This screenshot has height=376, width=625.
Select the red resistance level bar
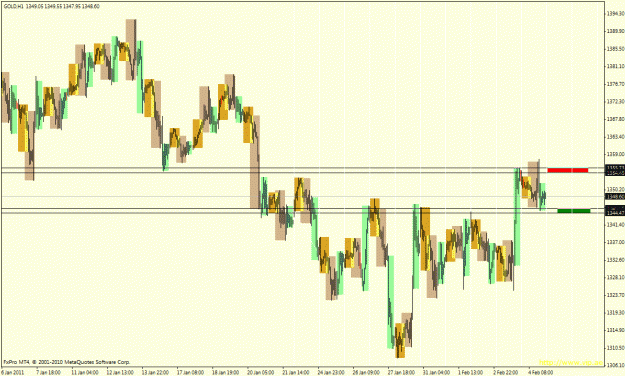[x=568, y=170]
